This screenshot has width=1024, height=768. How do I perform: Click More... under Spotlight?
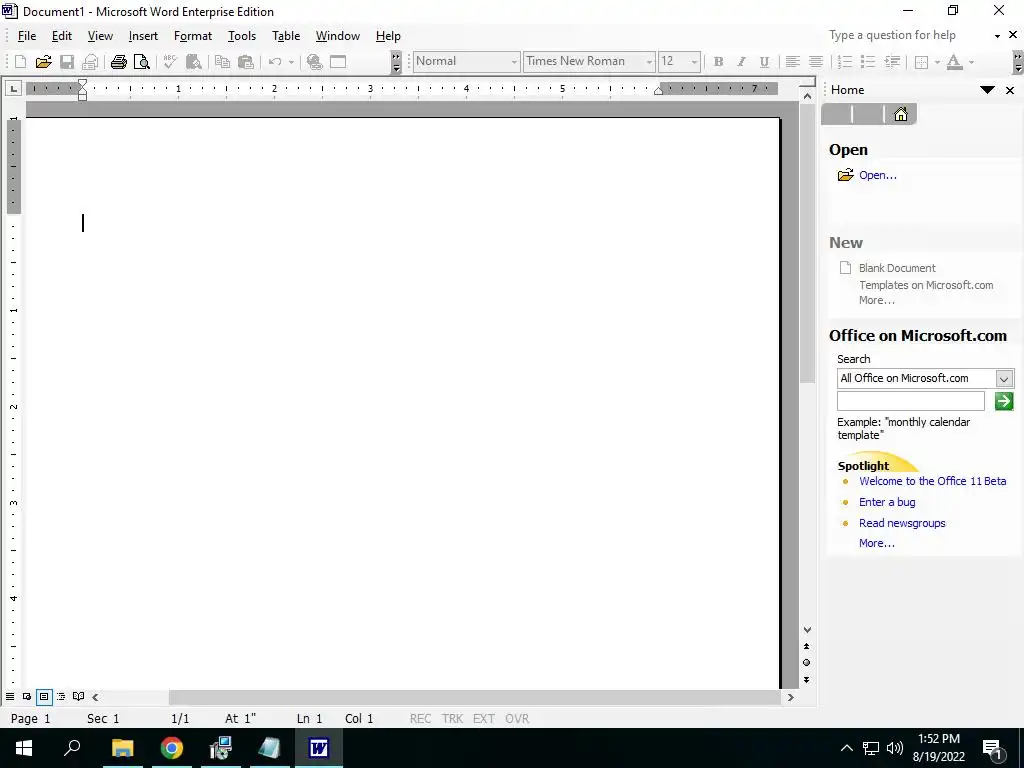point(876,543)
